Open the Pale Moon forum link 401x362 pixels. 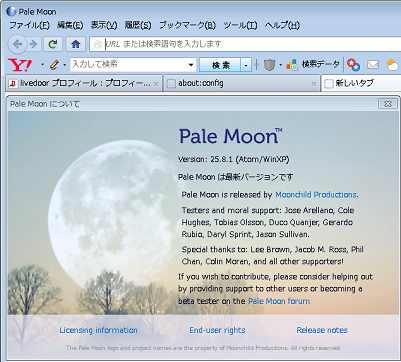pos(279,301)
